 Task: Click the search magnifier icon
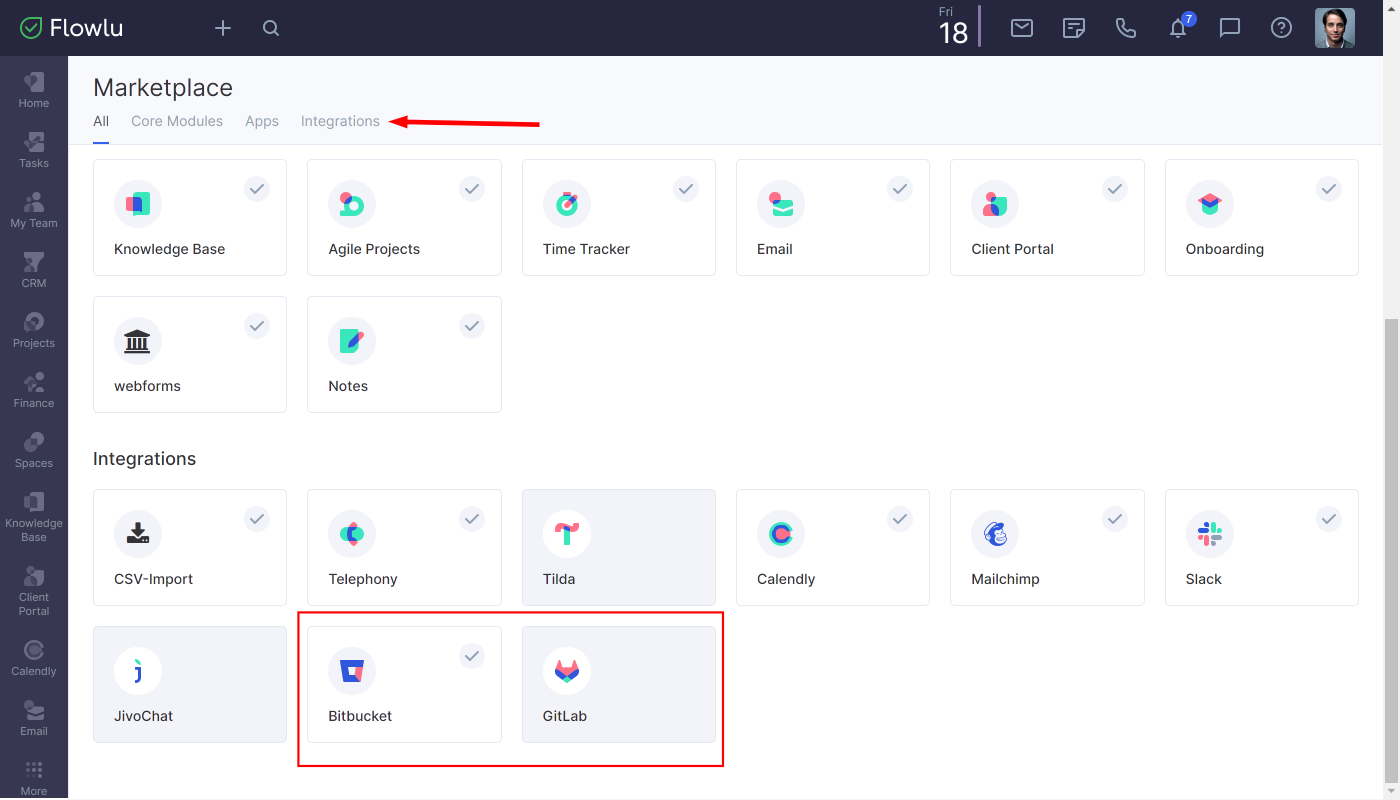point(271,28)
